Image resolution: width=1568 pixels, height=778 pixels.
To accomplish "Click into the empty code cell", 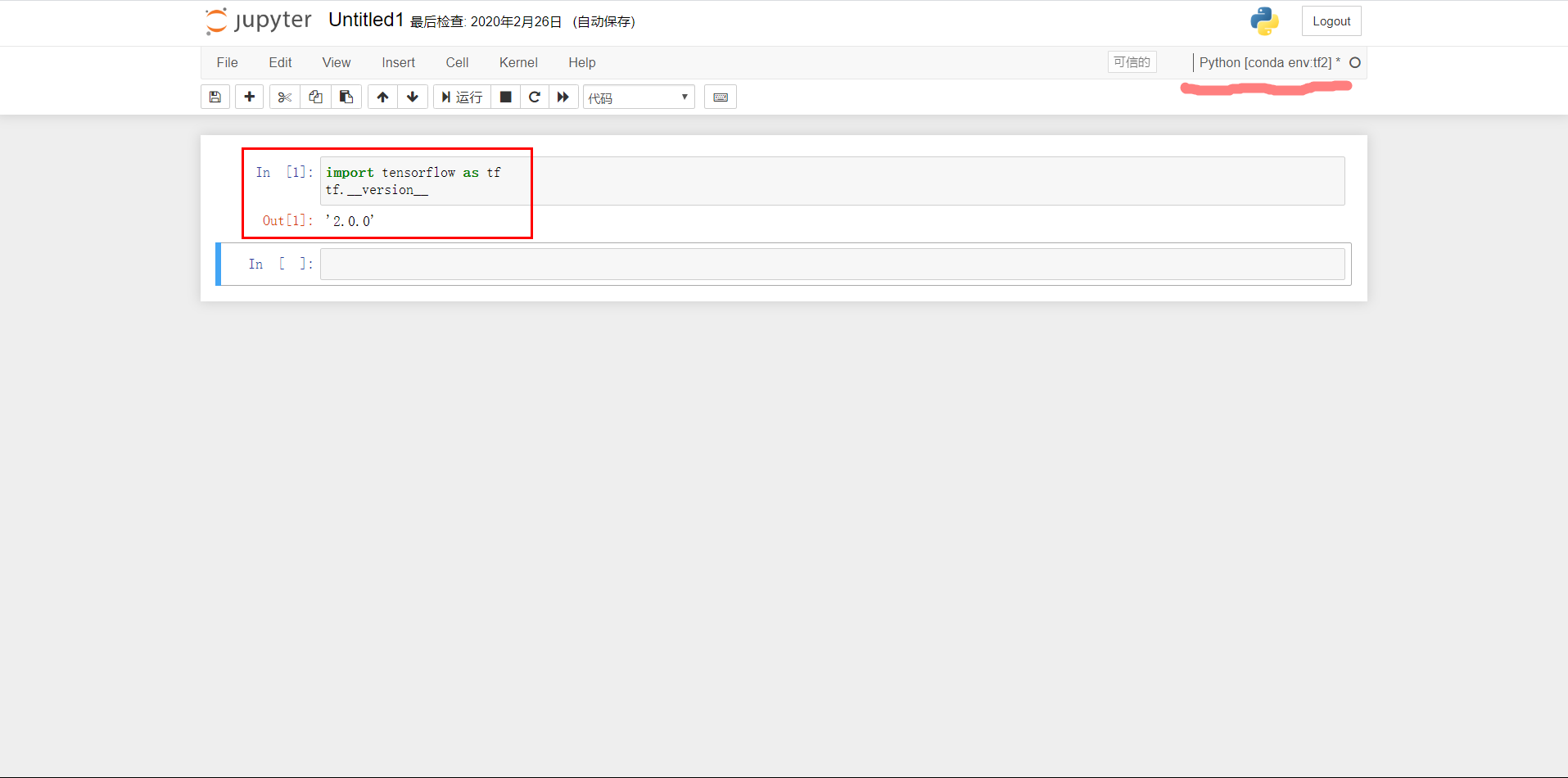I will 832,264.
